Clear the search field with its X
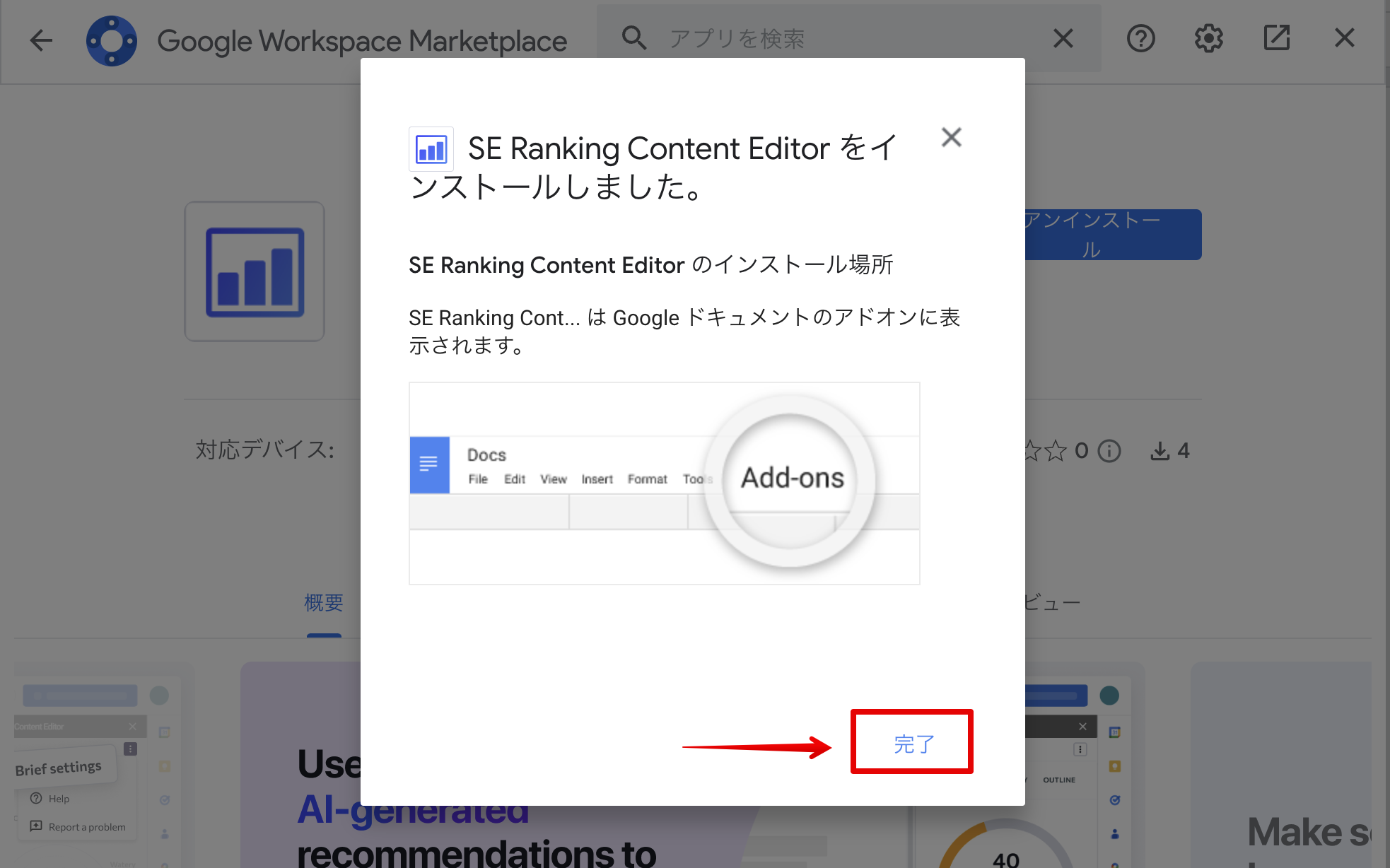 pyautogui.click(x=1063, y=38)
